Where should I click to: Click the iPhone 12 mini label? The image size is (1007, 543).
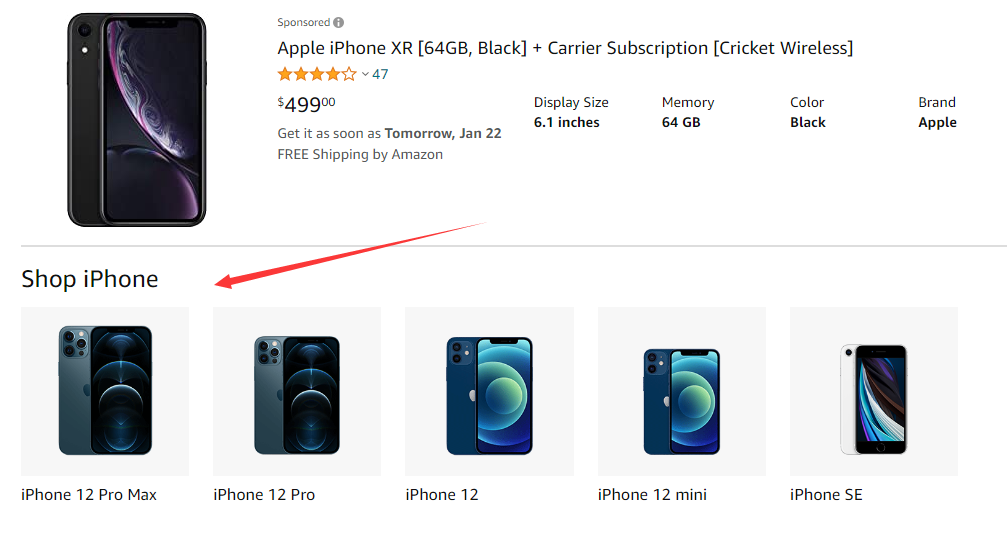[x=652, y=495]
